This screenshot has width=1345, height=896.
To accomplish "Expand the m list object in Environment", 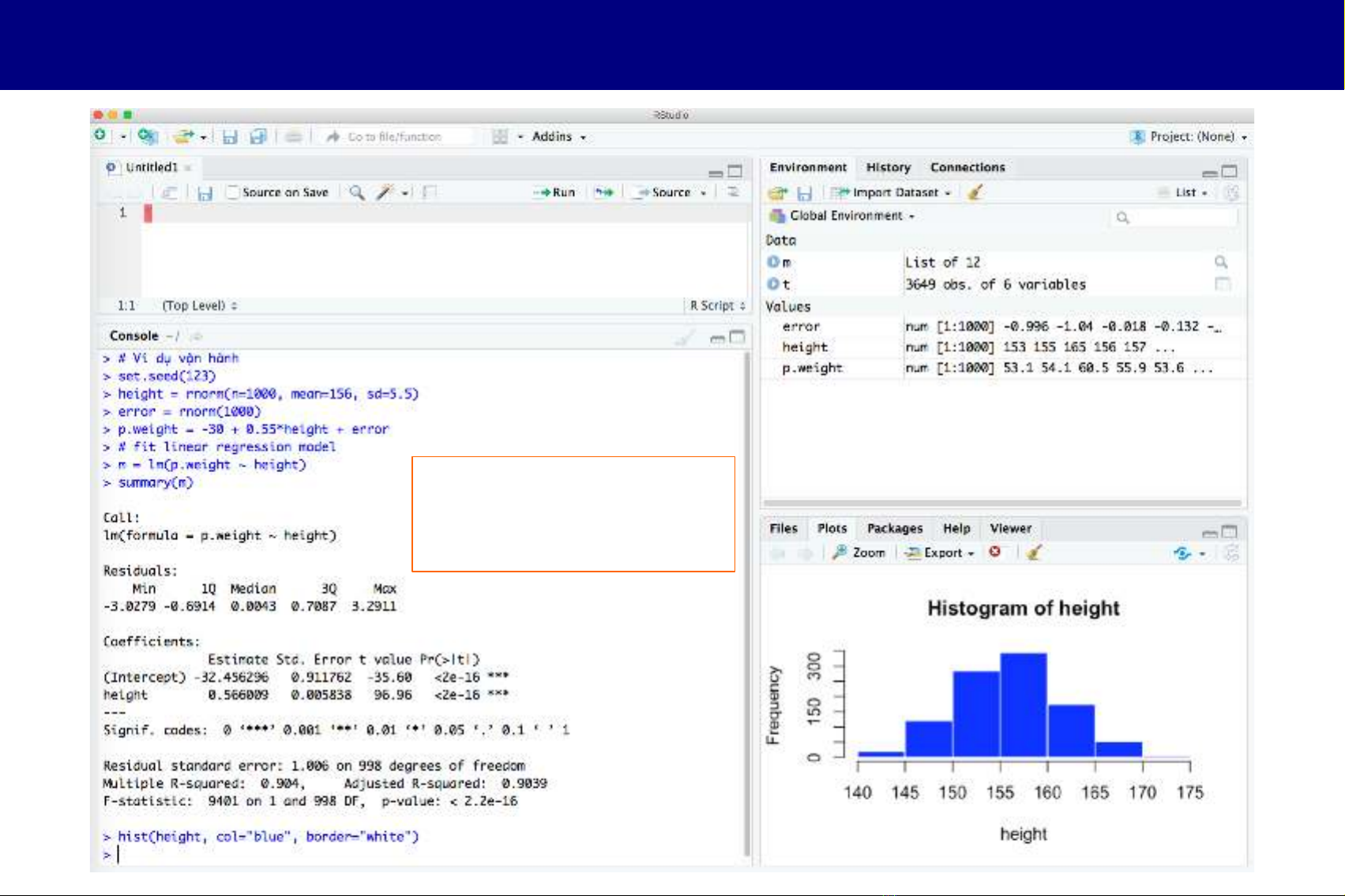I will 773,262.
